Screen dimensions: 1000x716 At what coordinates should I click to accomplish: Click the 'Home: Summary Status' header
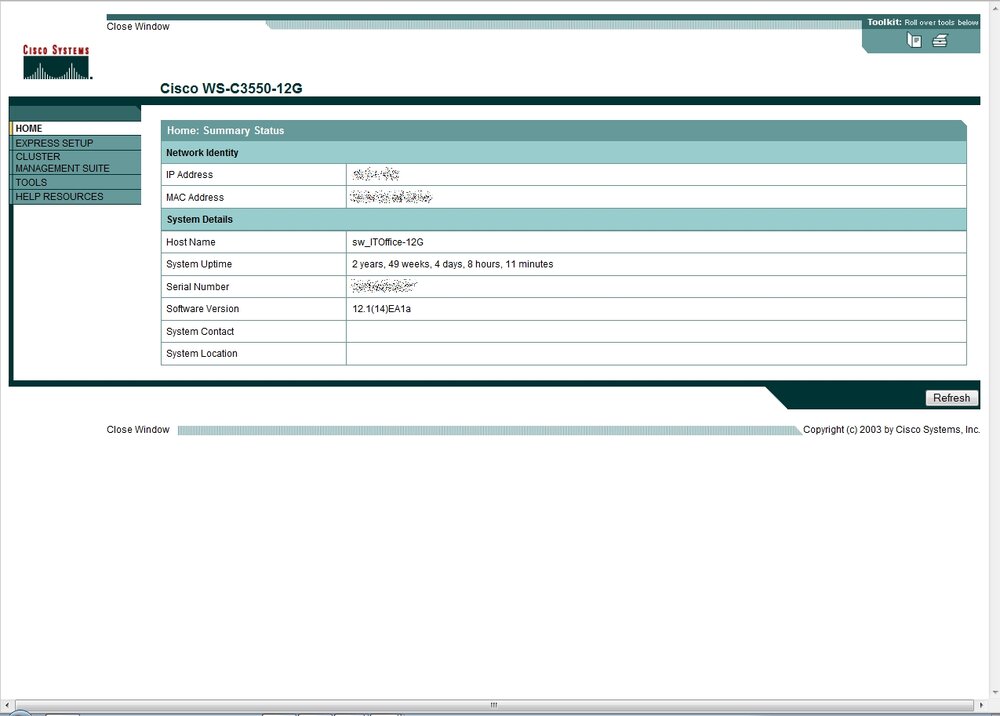pos(225,130)
